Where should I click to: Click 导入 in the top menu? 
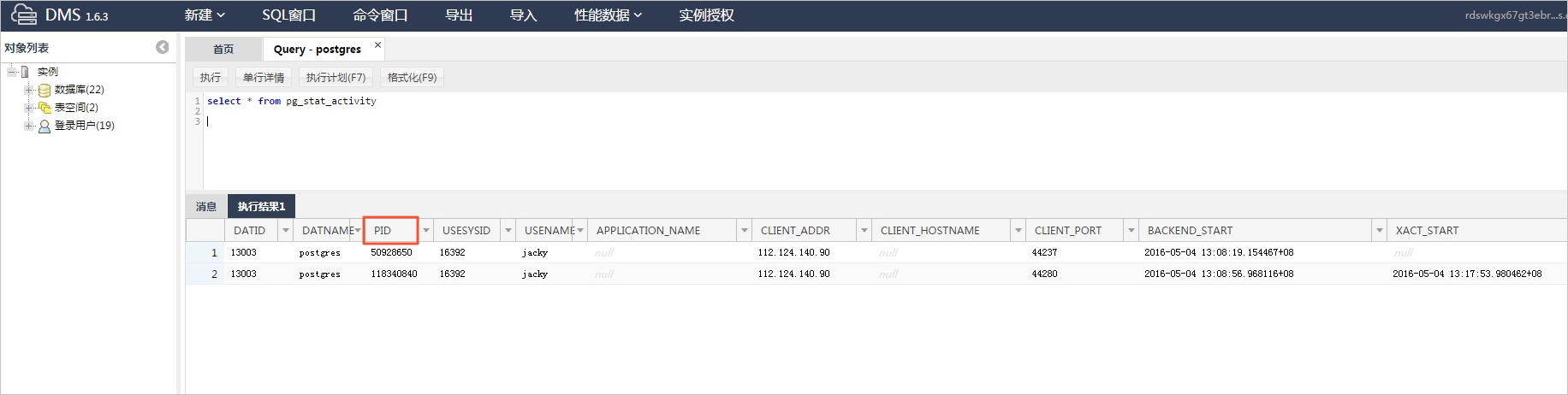[x=523, y=15]
